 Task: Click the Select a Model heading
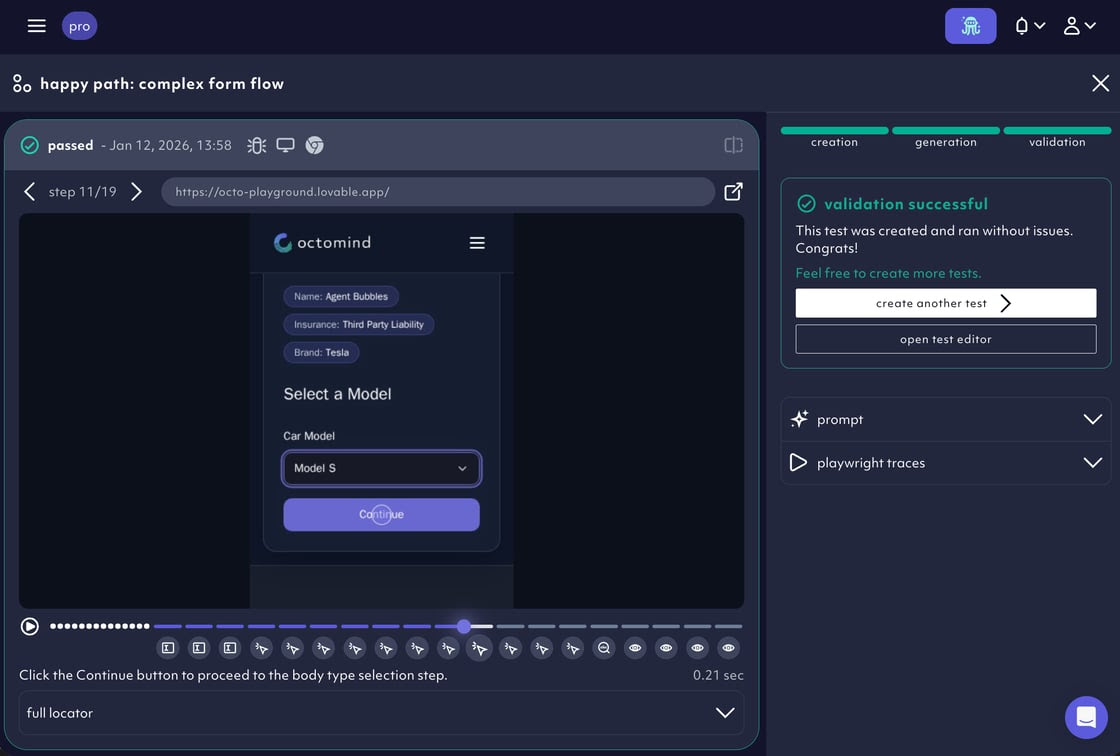tap(337, 394)
